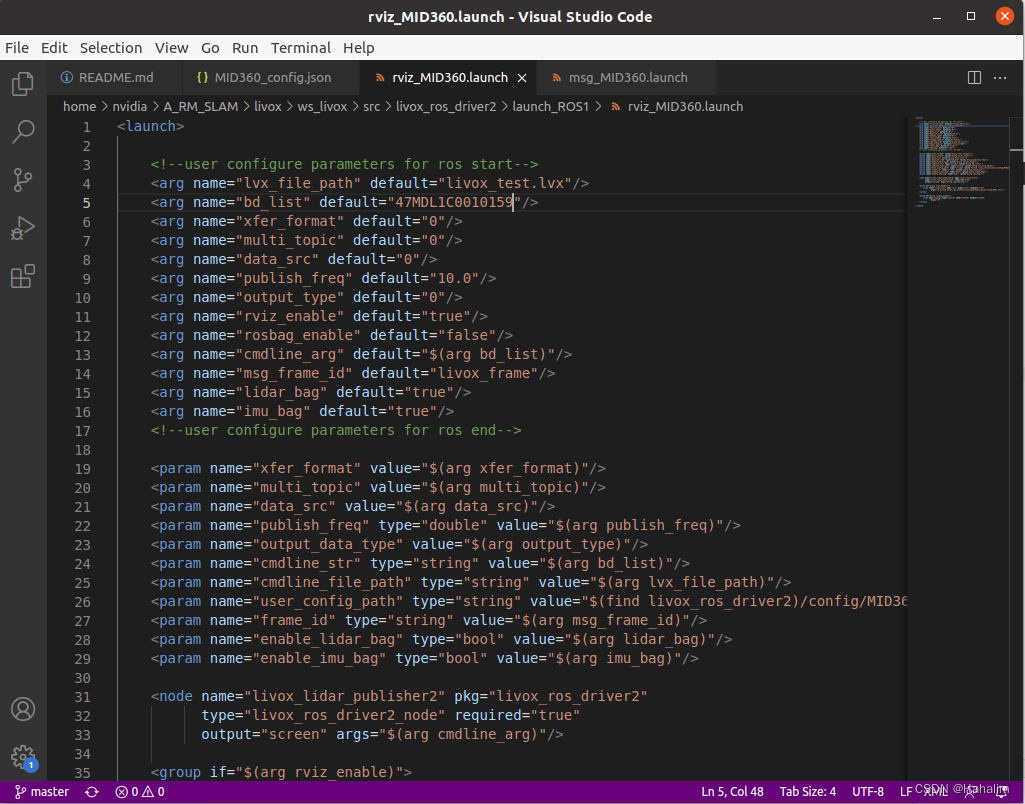Click Ln 5, Col 48 status item
The width and height of the screenshot is (1025, 804).
point(732,792)
